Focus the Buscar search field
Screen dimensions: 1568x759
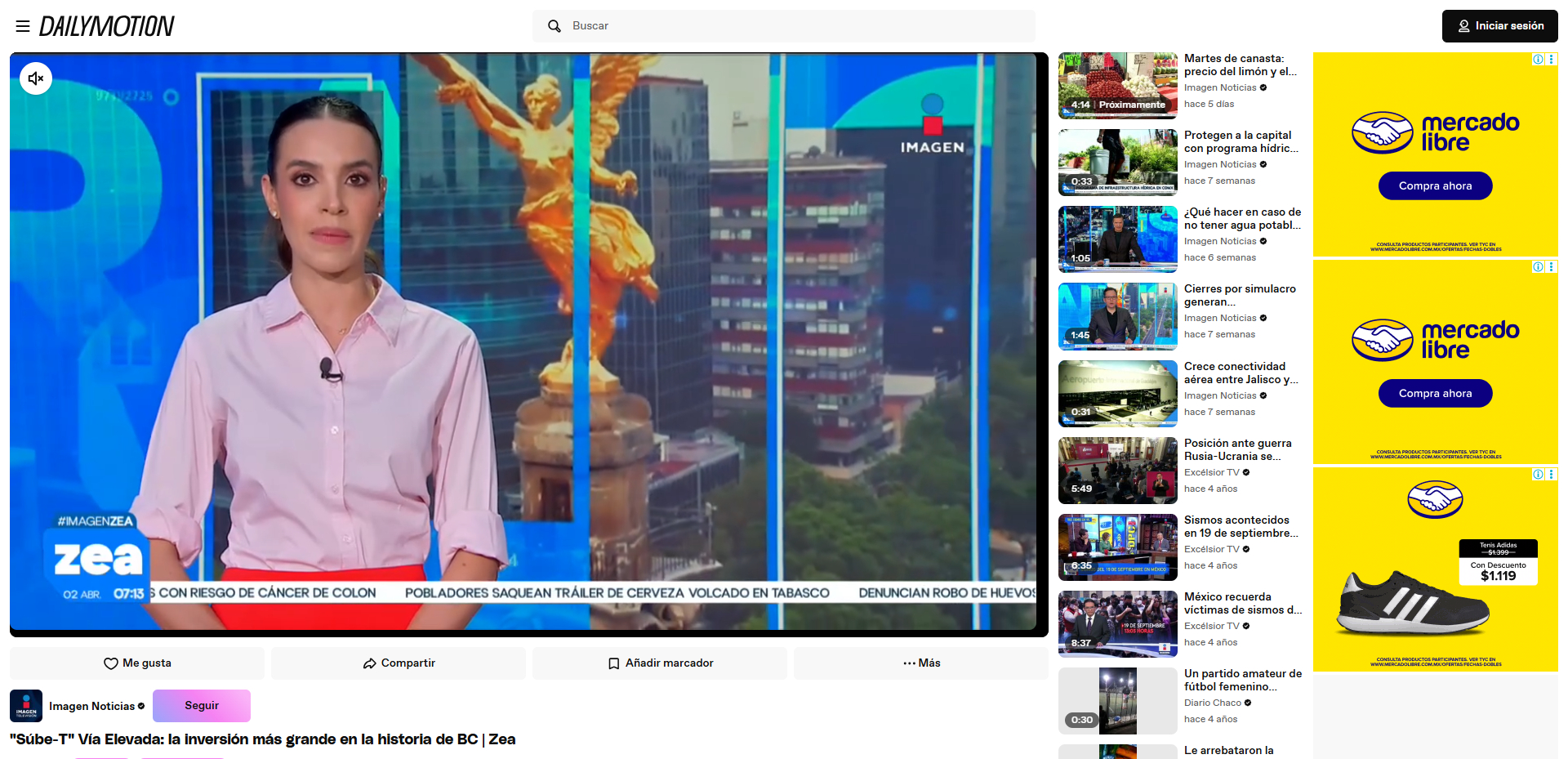coord(784,26)
